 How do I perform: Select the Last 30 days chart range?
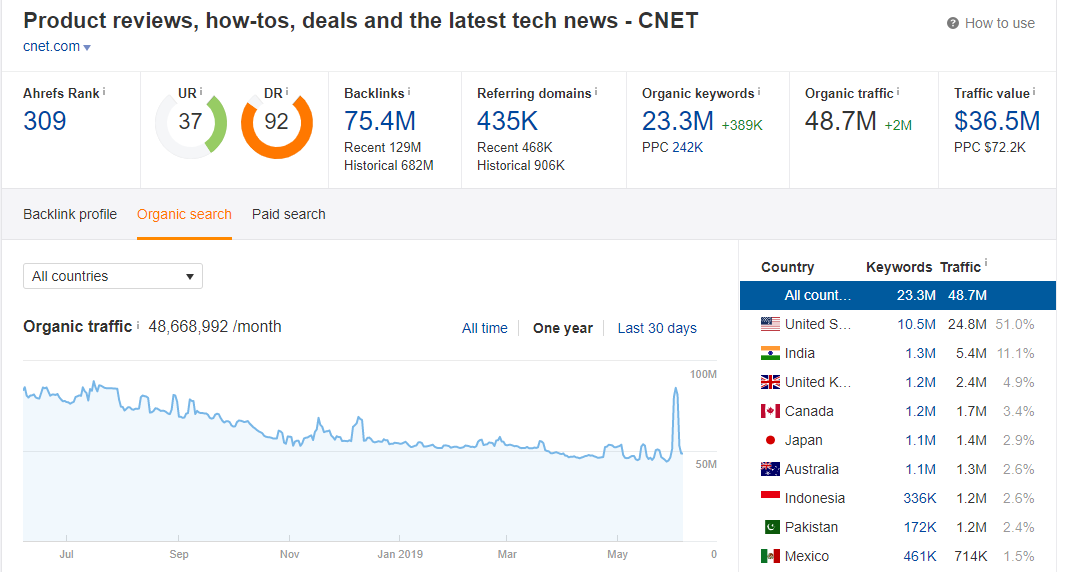pyautogui.click(x=657, y=328)
